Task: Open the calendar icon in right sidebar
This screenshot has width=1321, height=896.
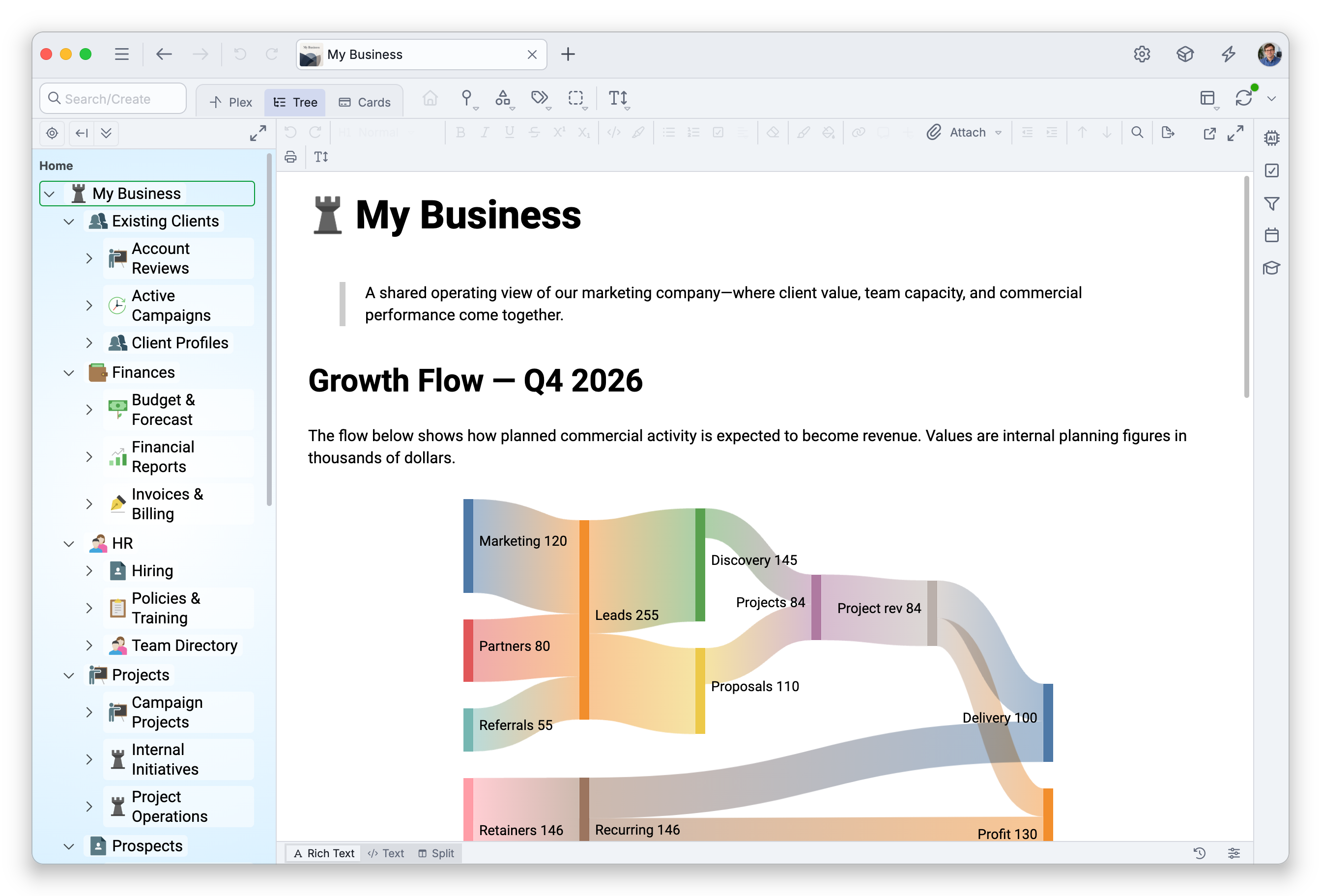Action: click(1271, 235)
